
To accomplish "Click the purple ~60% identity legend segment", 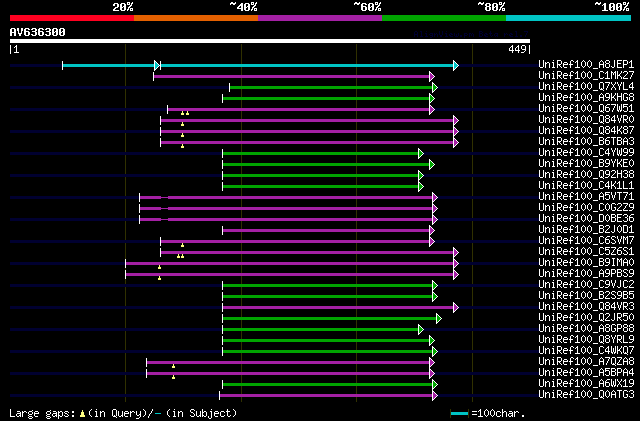I will point(320,18).
